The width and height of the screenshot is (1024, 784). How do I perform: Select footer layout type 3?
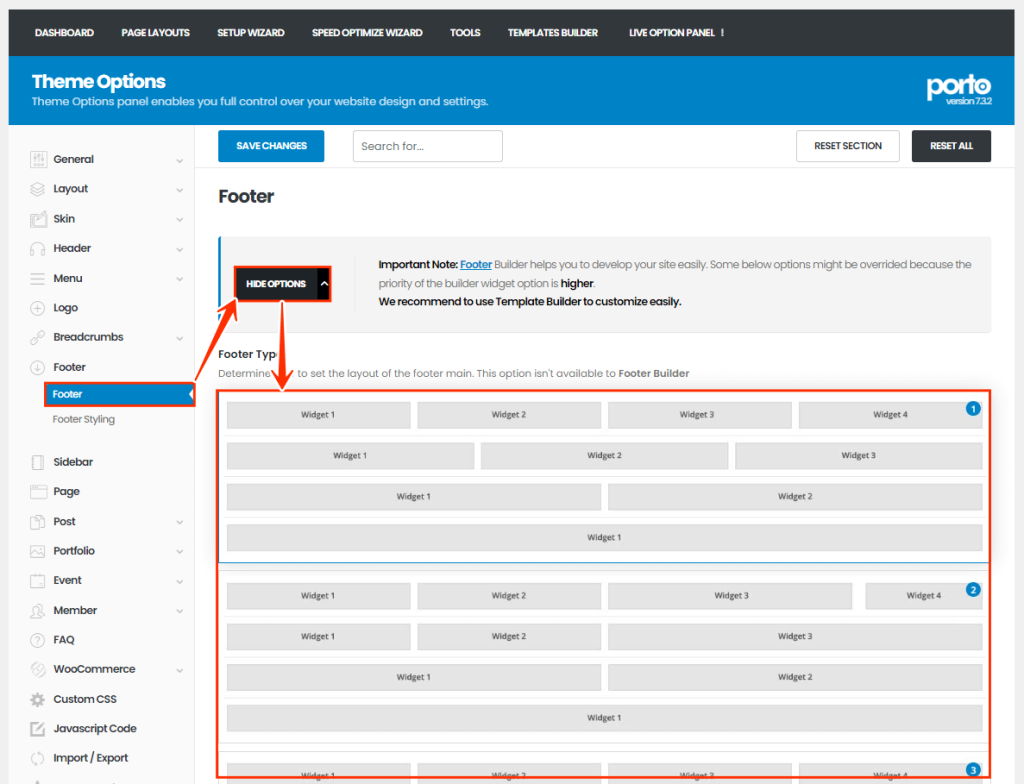(x=973, y=769)
